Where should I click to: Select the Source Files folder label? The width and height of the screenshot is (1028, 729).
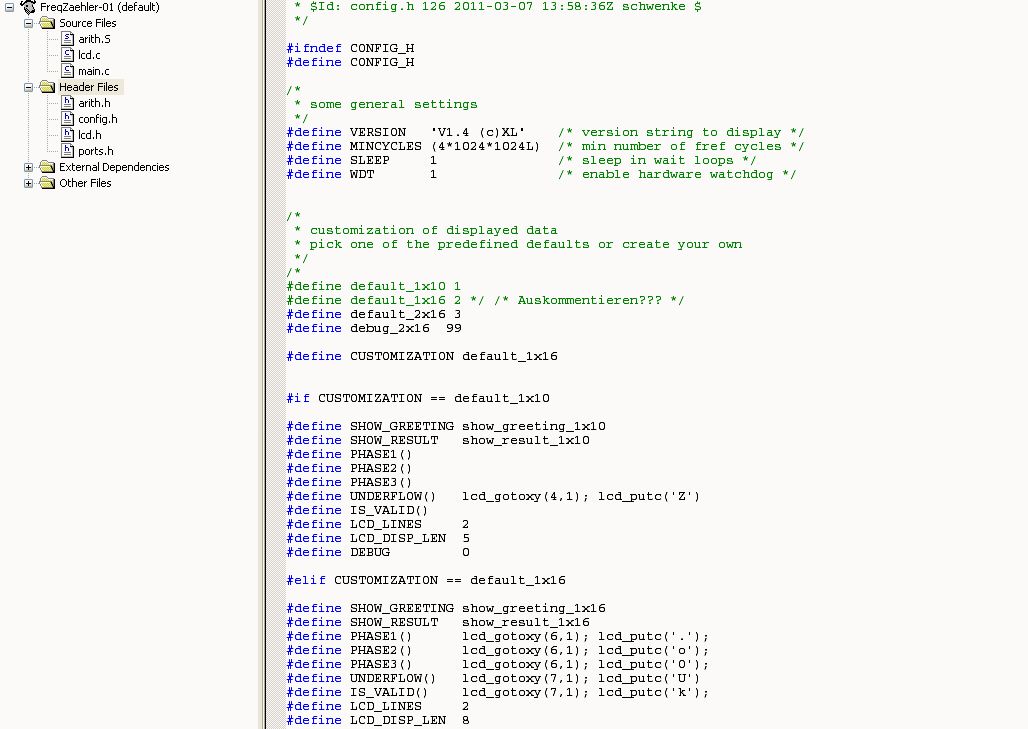click(x=88, y=23)
